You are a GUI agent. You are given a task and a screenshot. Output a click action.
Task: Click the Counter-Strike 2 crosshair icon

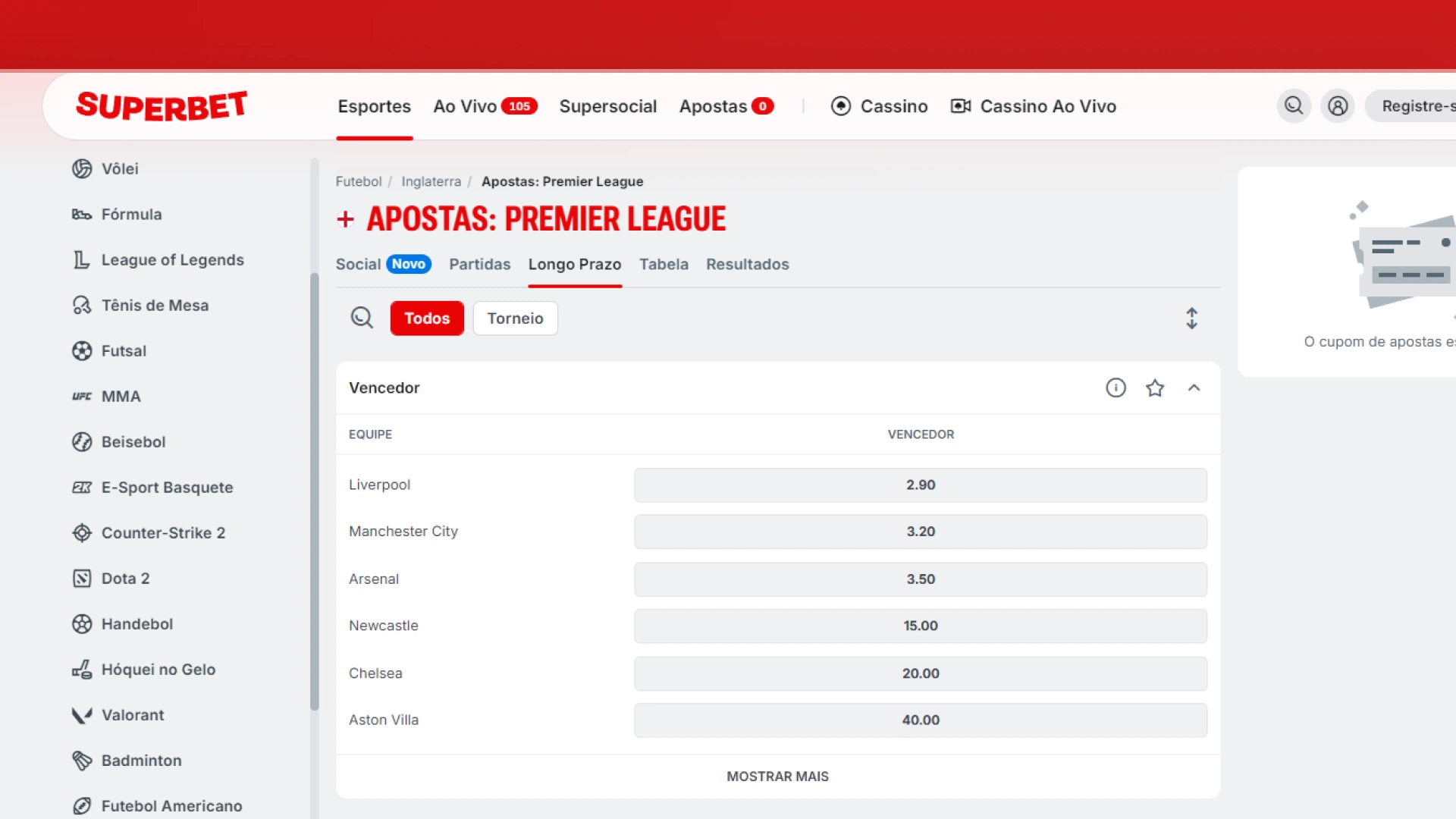tap(82, 533)
